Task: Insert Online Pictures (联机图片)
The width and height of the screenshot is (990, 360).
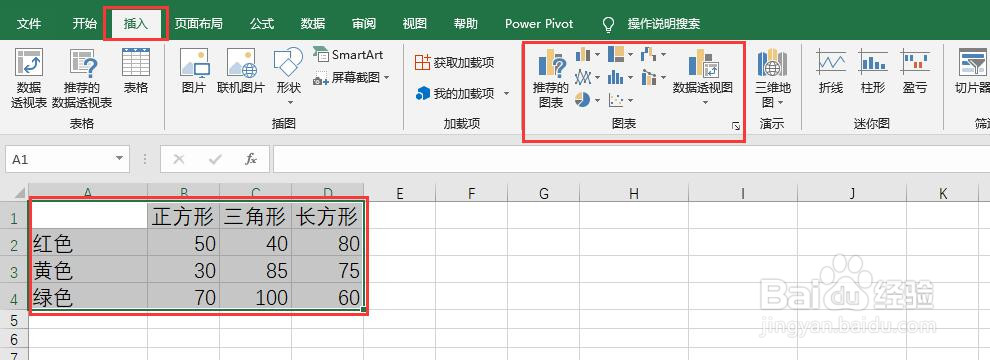Action: click(241, 71)
